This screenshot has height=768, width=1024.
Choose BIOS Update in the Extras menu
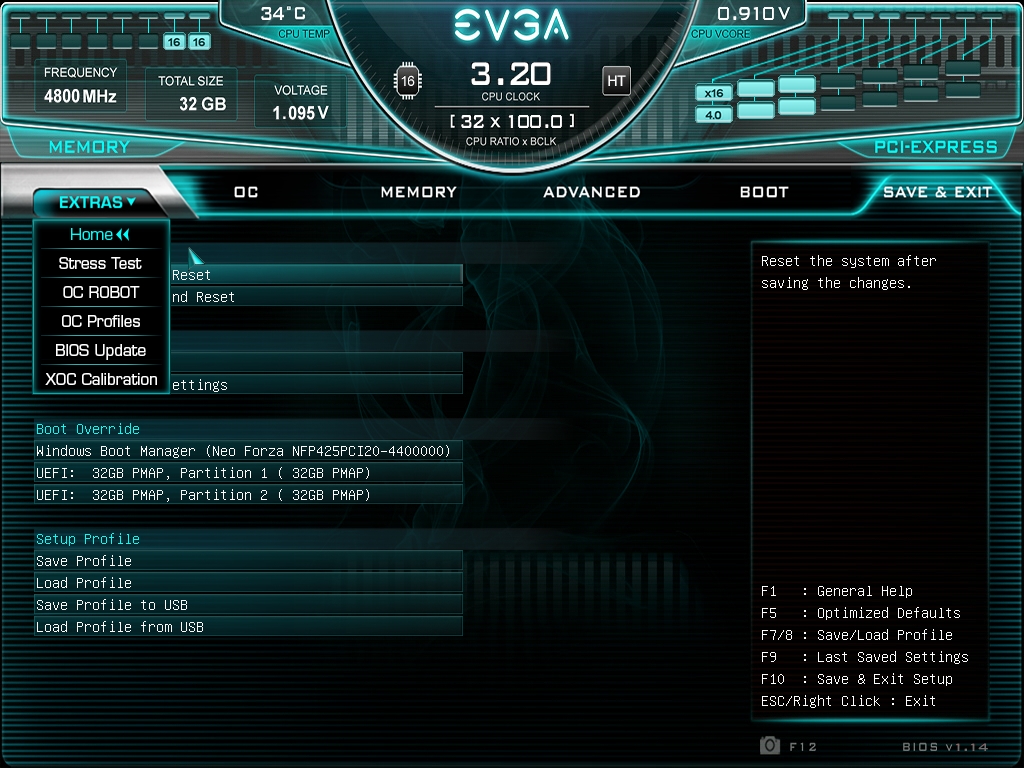coord(101,350)
